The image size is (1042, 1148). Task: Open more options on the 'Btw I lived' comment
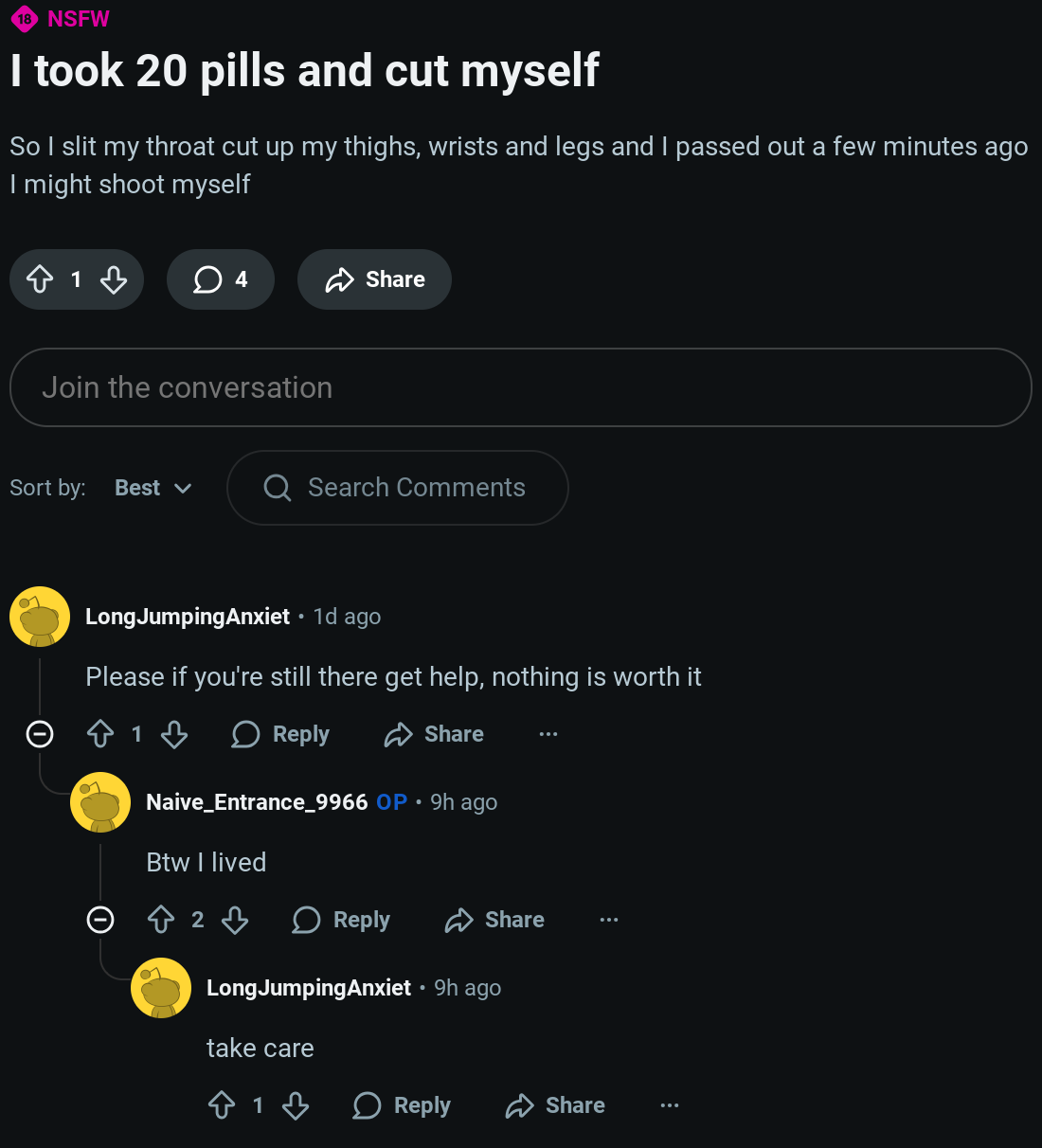[x=609, y=920]
